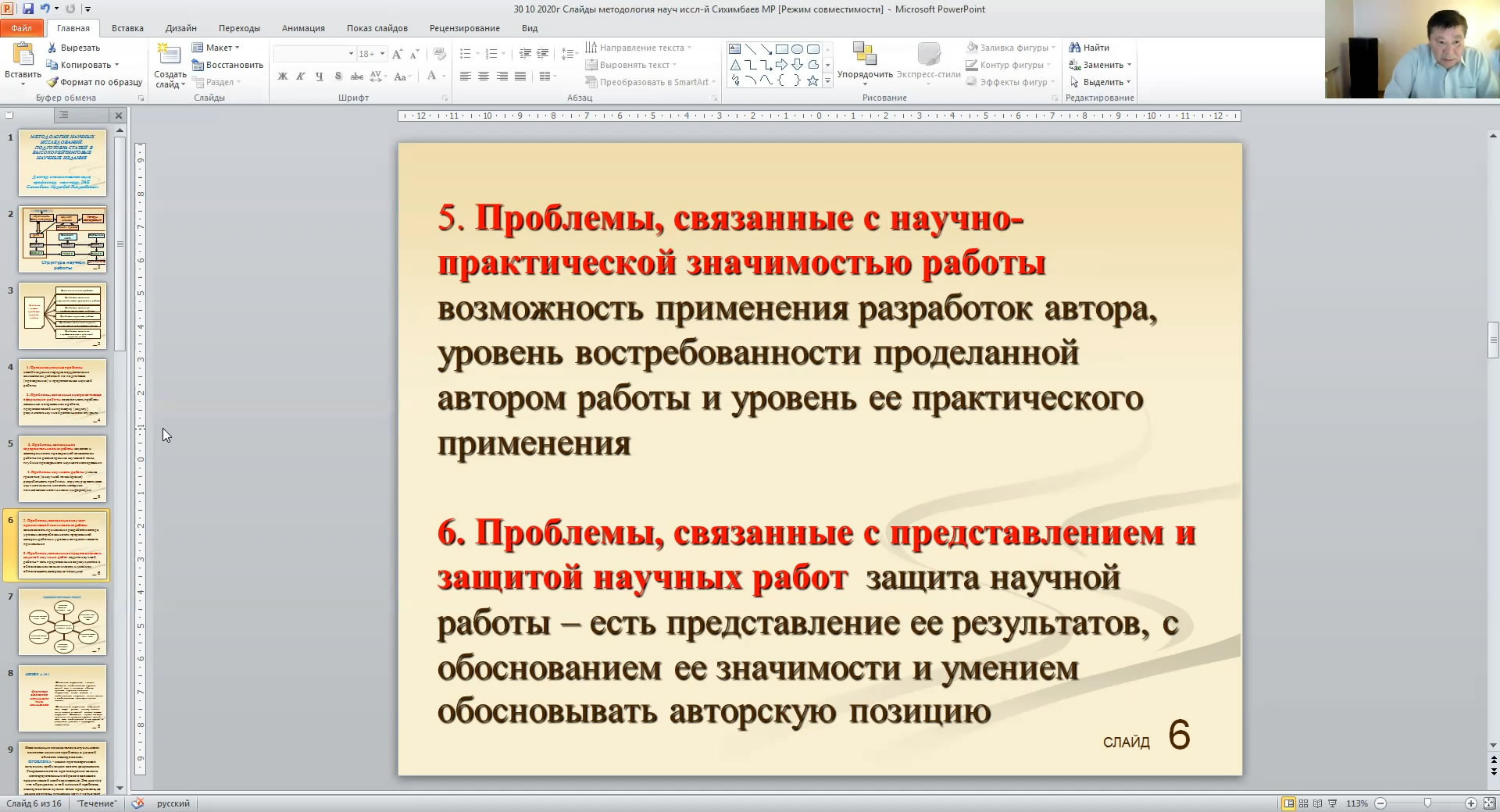
Task: Switch to the Анимация tab
Action: (303, 28)
